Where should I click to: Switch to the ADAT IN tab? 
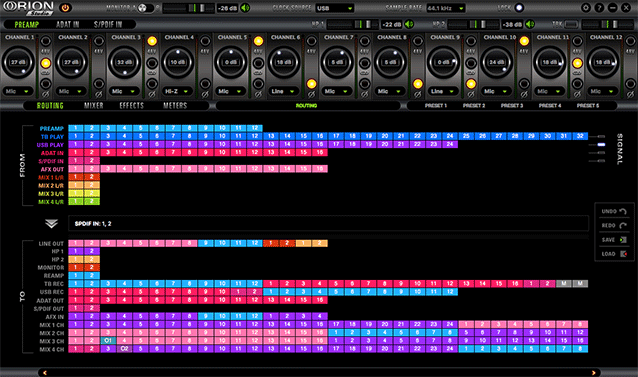[x=68, y=25]
